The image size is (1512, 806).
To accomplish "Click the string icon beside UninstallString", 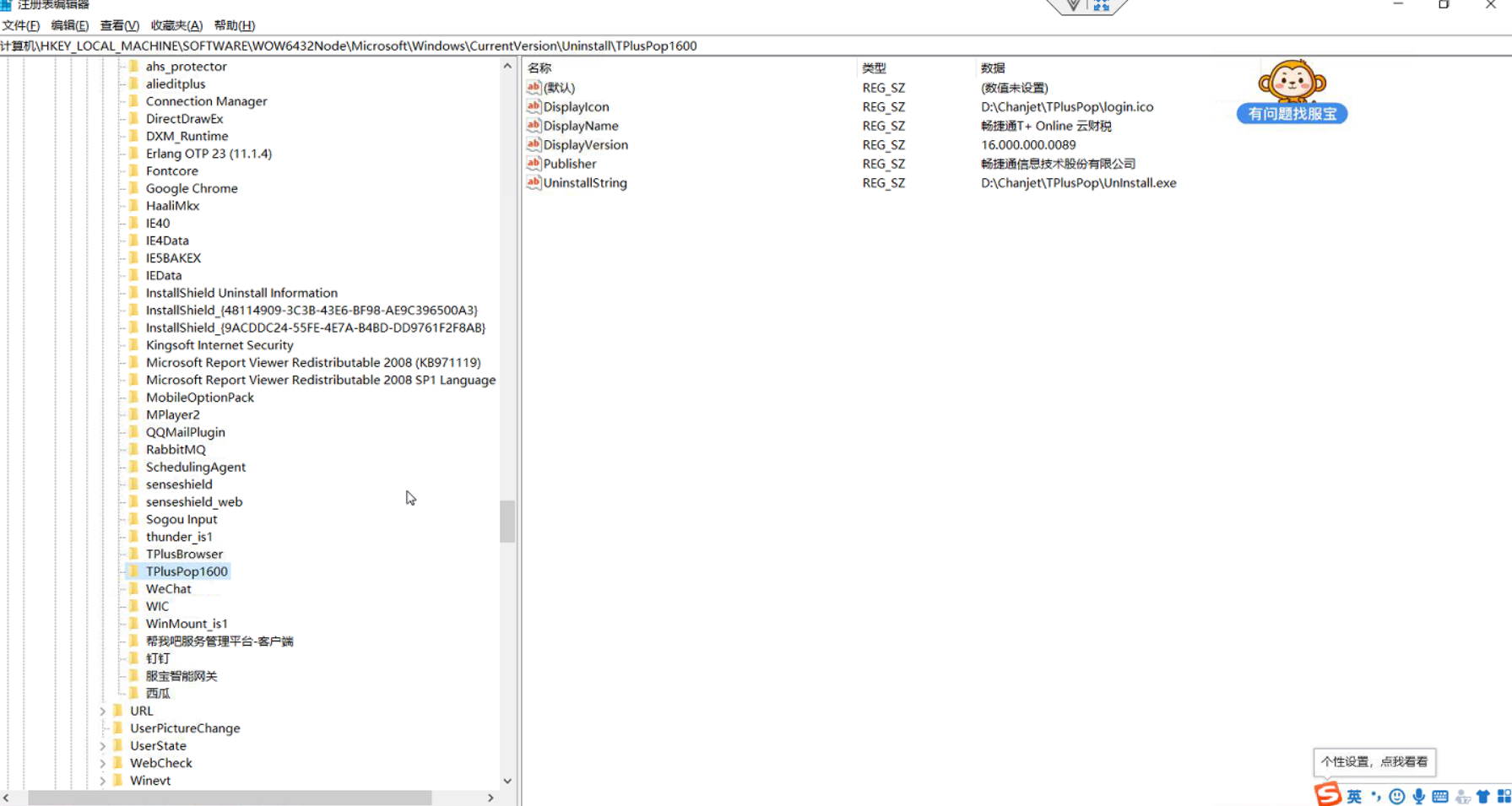I will [534, 182].
